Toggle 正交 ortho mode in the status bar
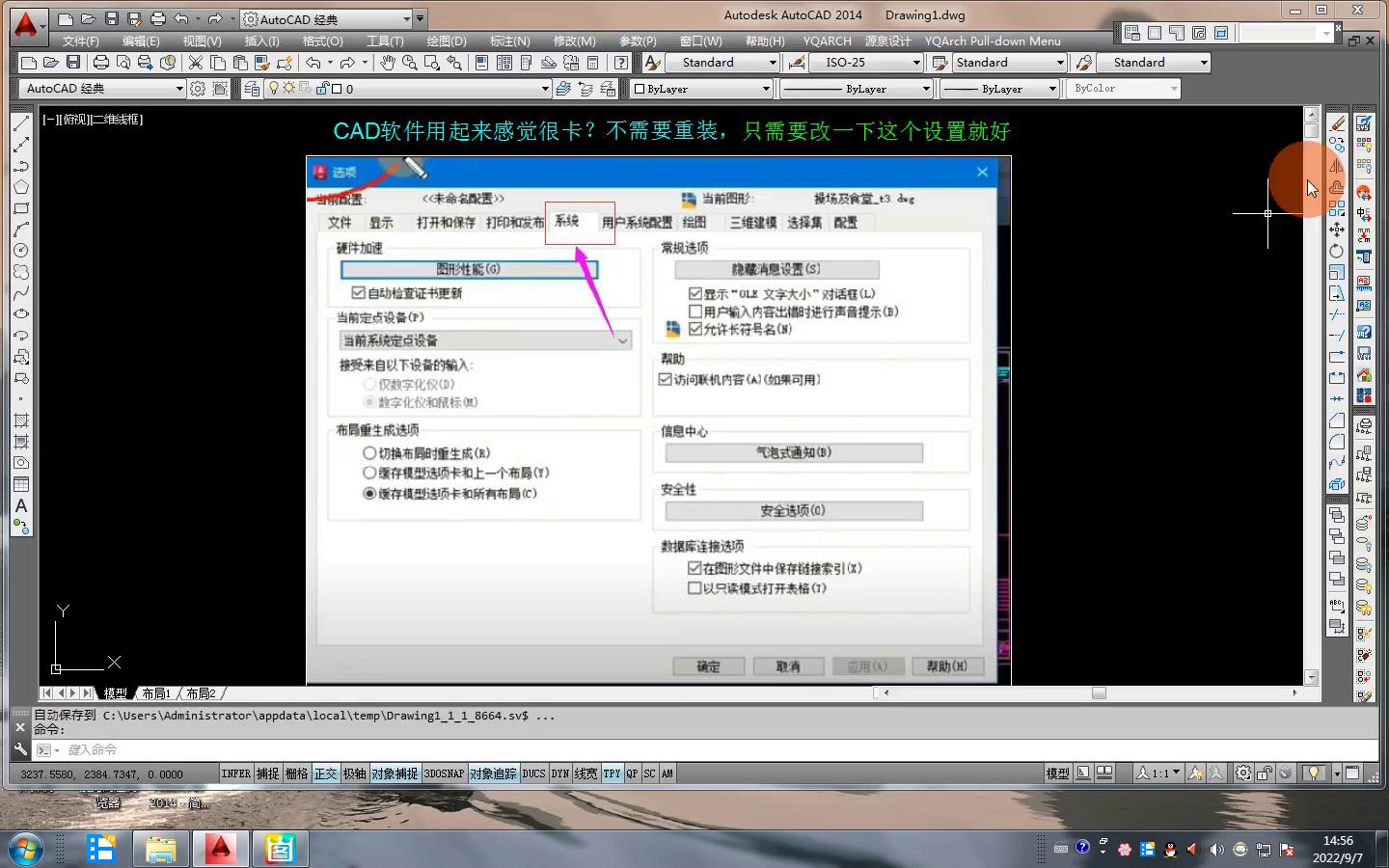 (326, 773)
